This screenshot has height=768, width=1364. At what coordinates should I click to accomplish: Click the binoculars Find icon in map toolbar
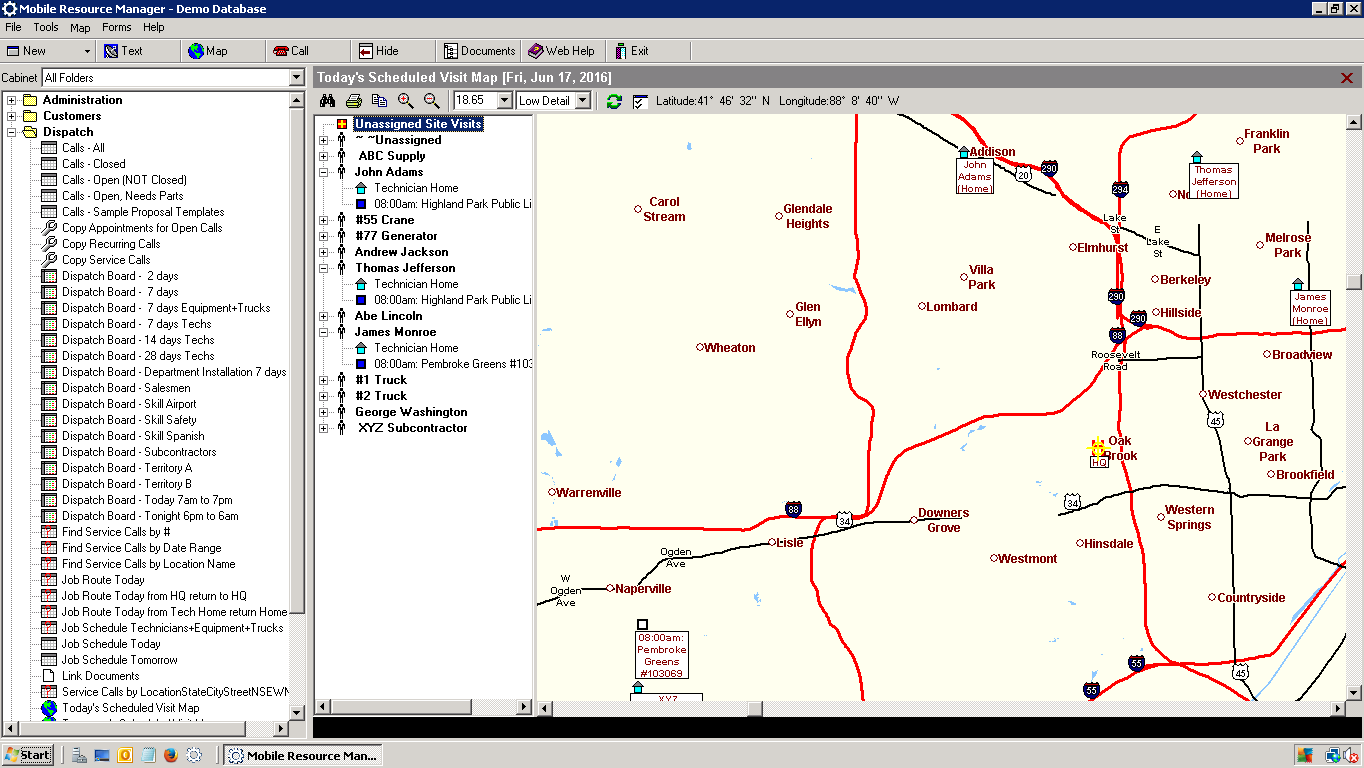[327, 101]
